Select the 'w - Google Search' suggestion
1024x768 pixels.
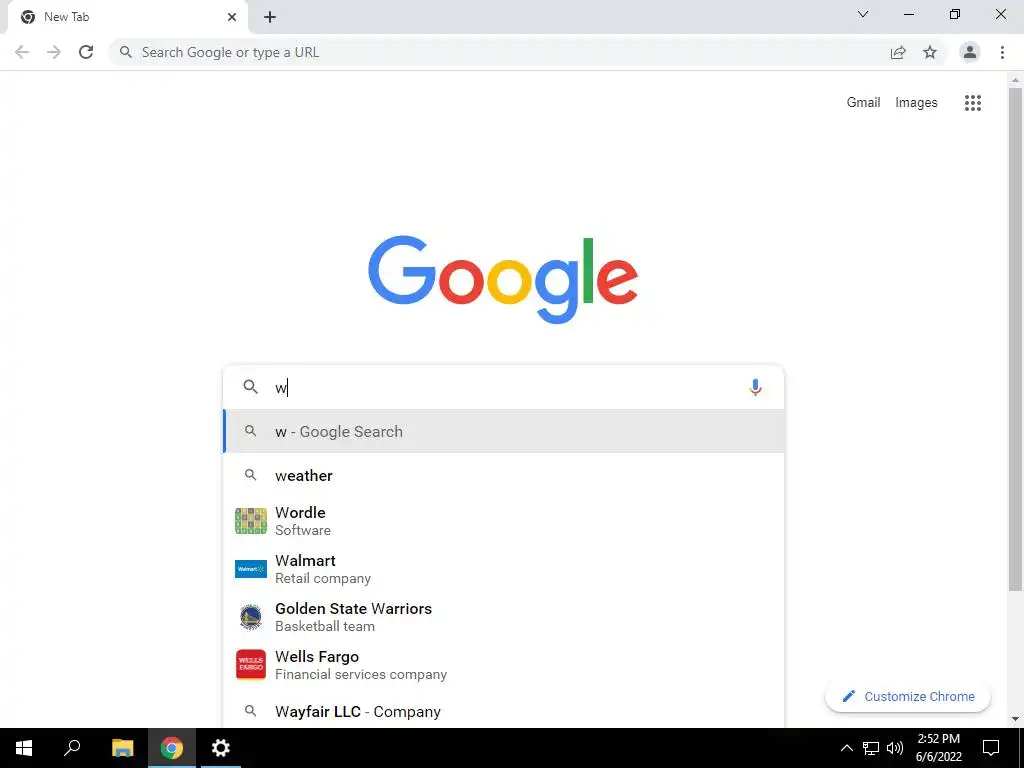[x=504, y=431]
